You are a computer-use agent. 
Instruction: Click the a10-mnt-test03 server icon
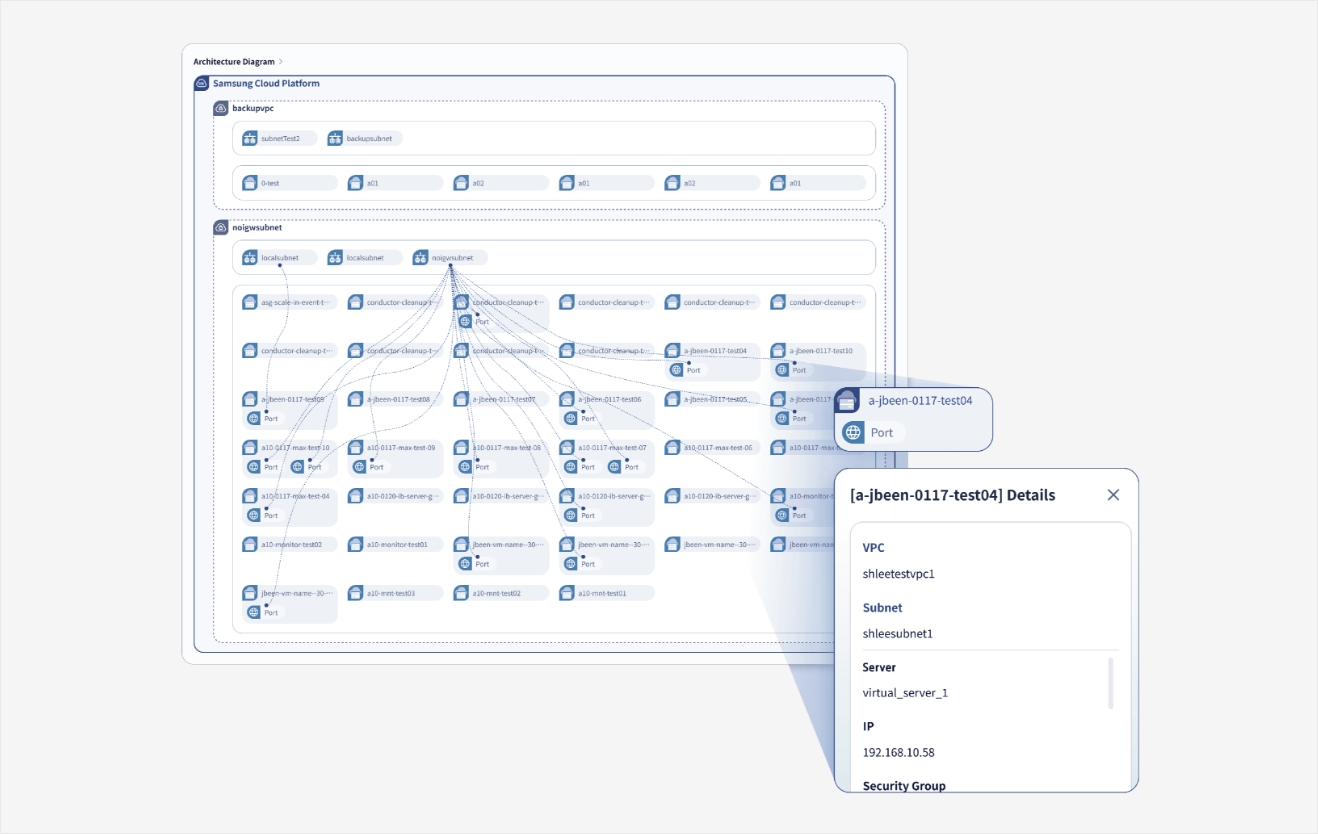tap(356, 593)
